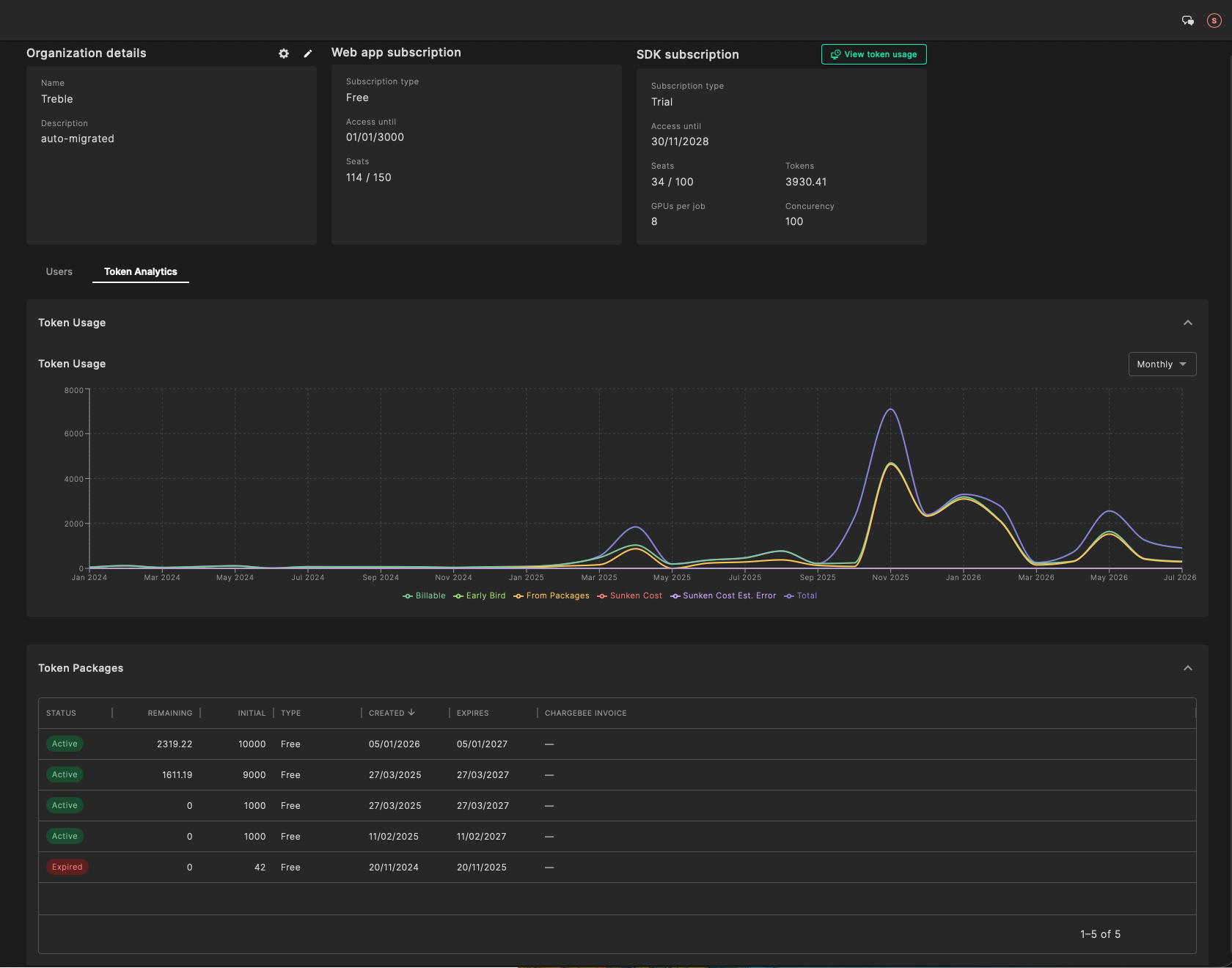Click expiry date 20/11/2025
This screenshot has width=1232, height=968.
[482, 868]
